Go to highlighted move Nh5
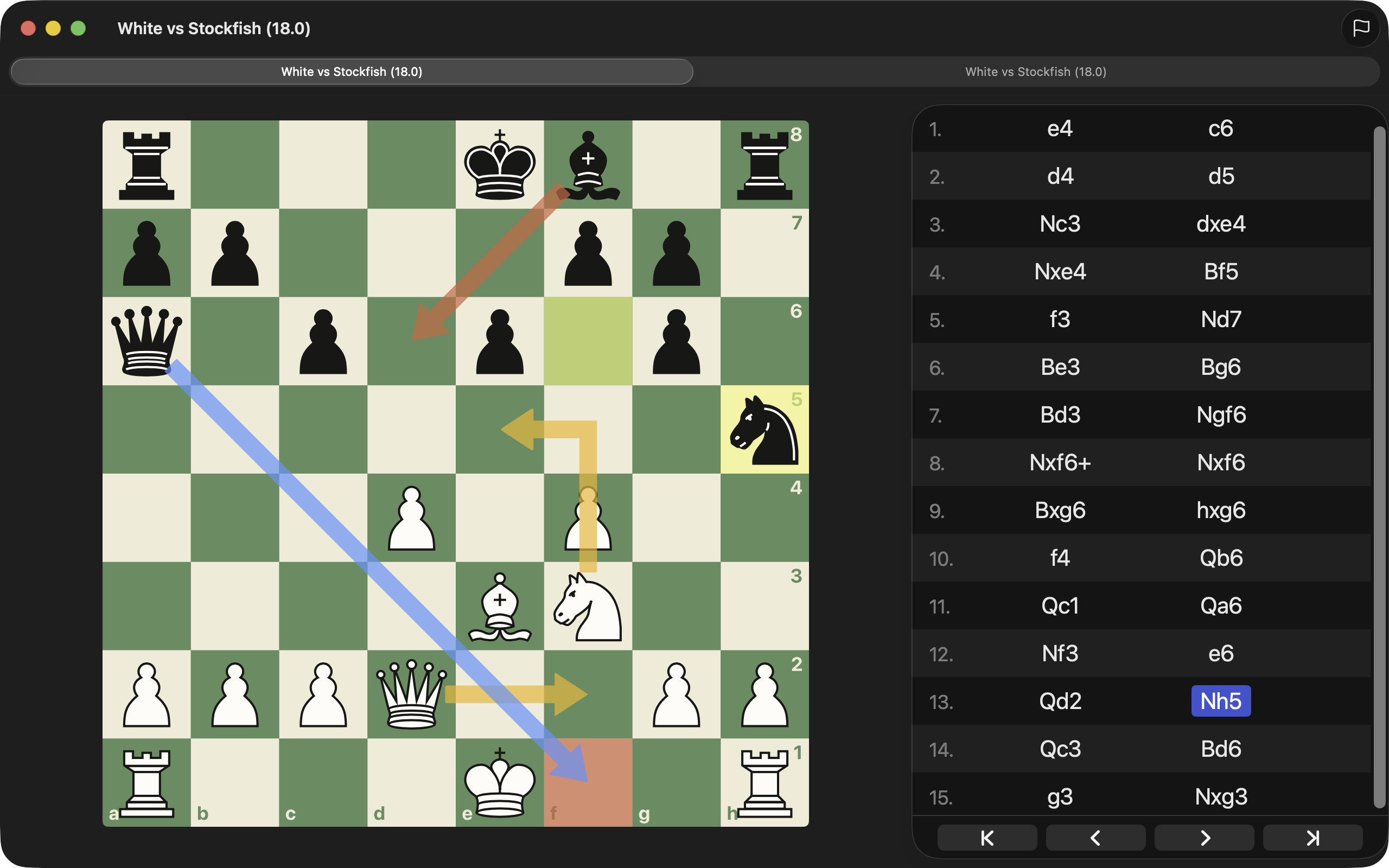 [x=1220, y=701]
